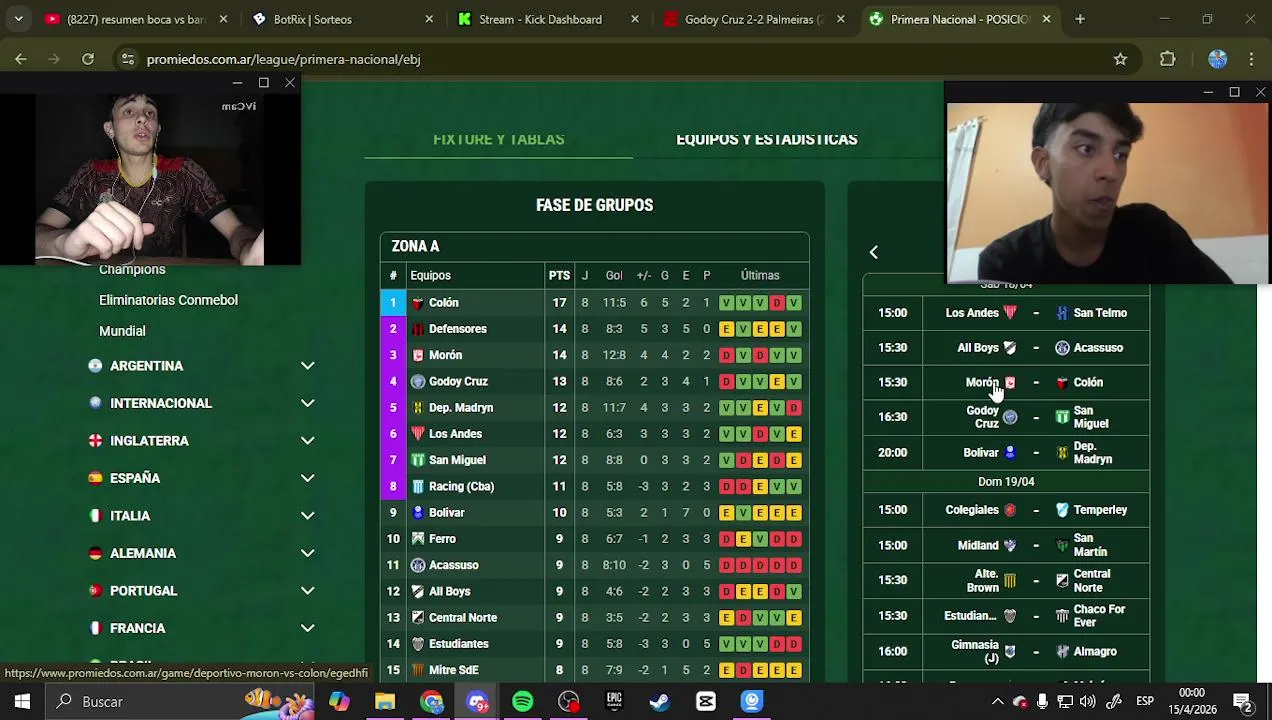This screenshot has height=720, width=1272.
Task: Expand the Inglaterra section
Action: pos(307,441)
